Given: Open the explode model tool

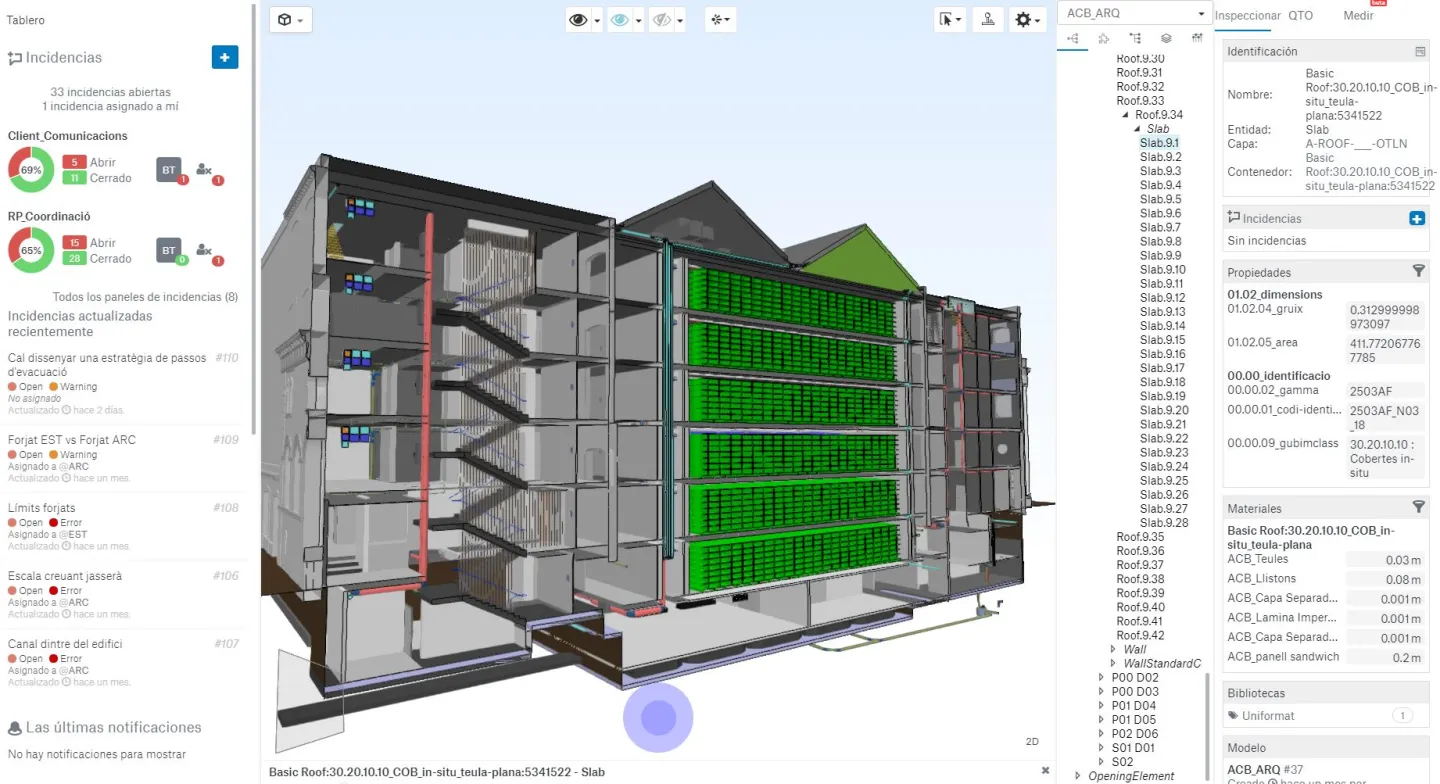Looking at the screenshot, I should click(719, 20).
